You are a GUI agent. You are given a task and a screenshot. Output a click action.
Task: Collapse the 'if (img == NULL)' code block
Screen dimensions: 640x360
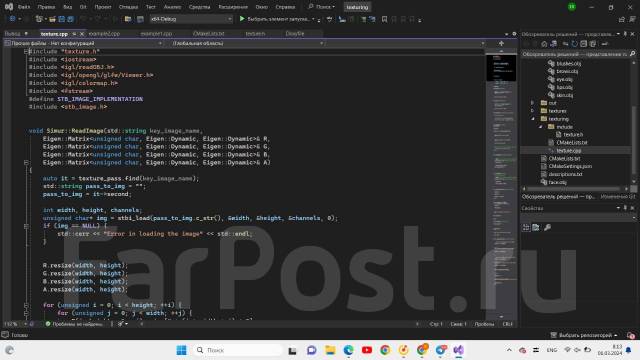[x=26, y=226]
